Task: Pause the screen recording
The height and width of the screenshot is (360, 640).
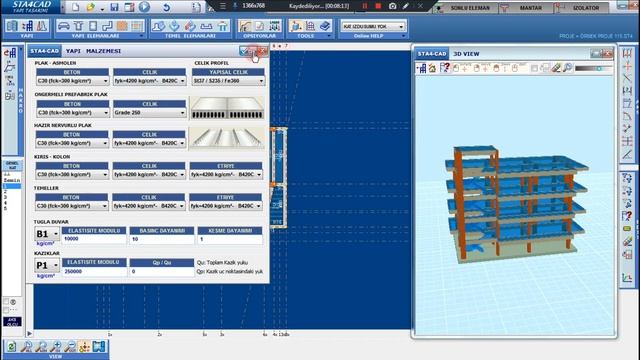Action: 365,6
